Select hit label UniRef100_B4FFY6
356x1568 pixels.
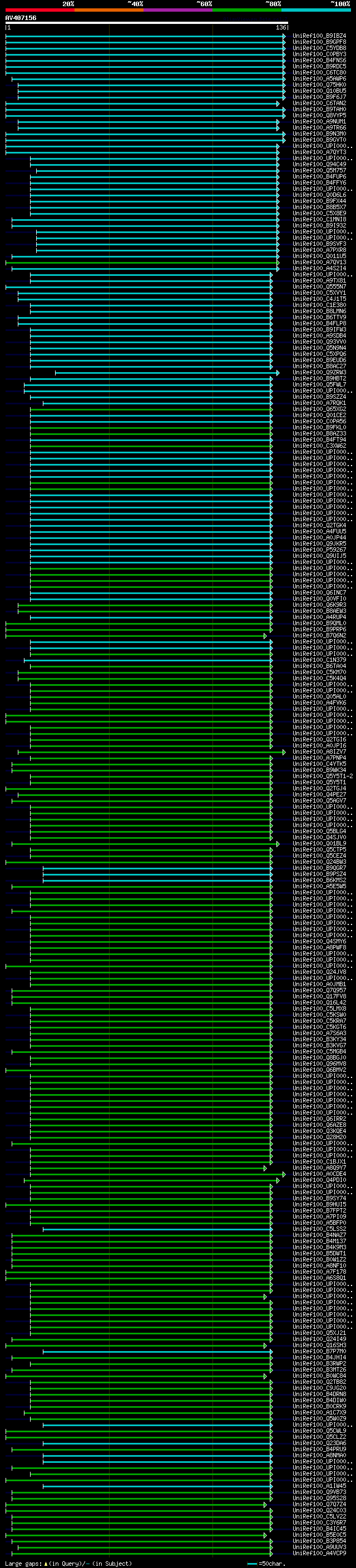[319, 182]
